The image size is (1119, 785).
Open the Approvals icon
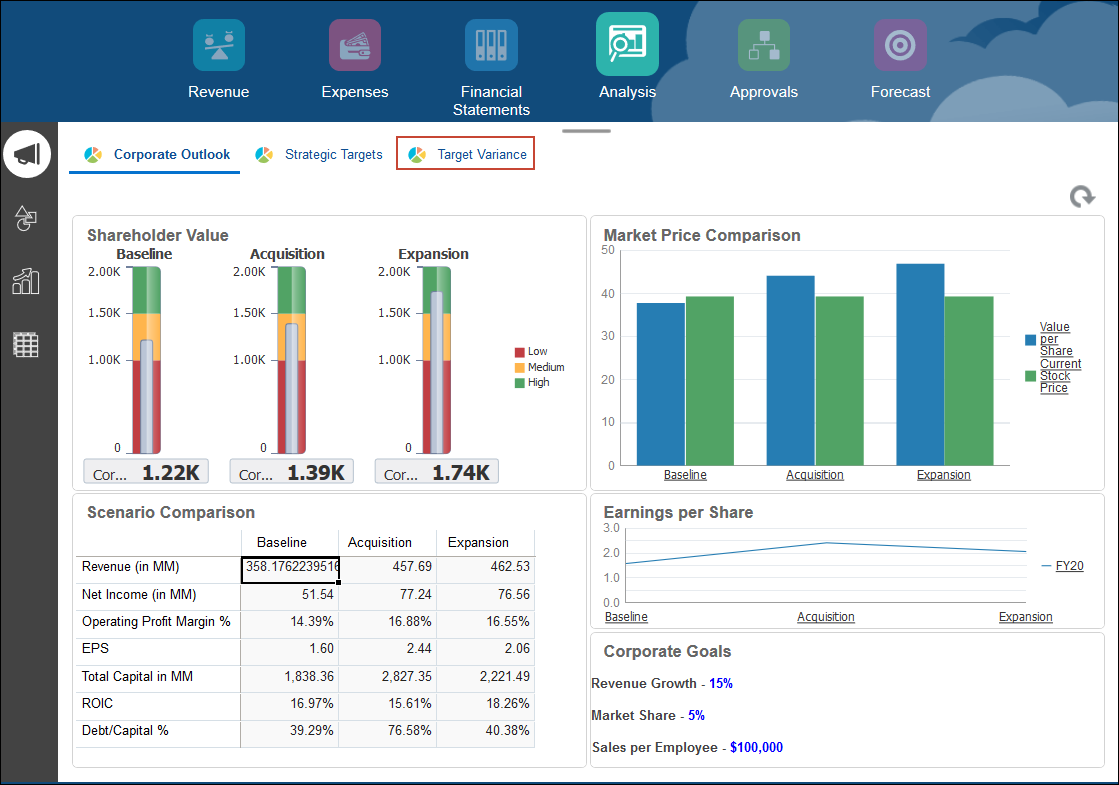pyautogui.click(x=763, y=44)
